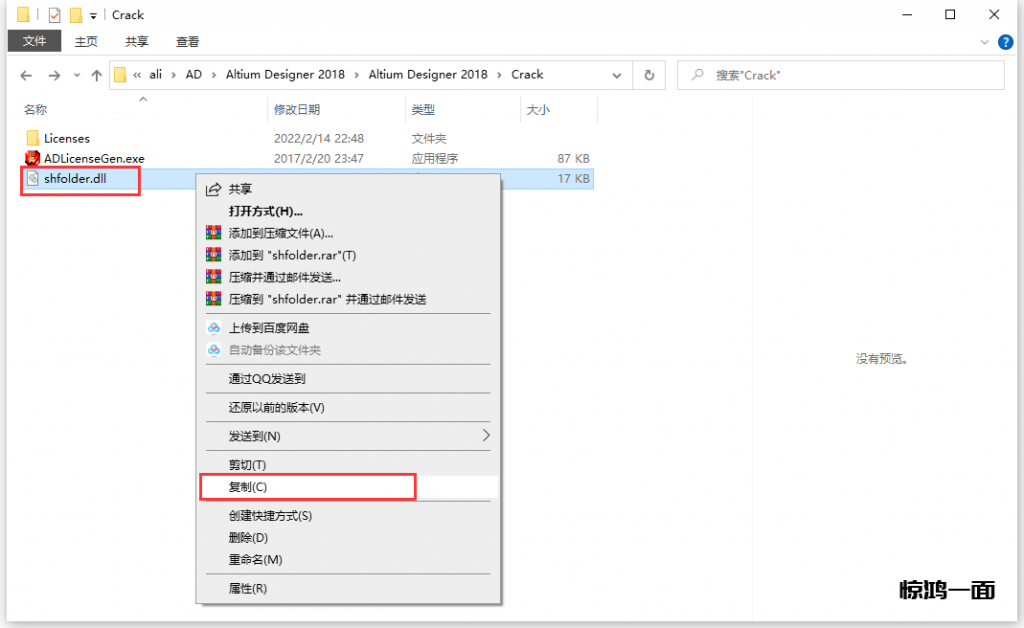Open the 文件 tab in the ribbon
Viewport: 1024px width, 628px height.
point(34,41)
